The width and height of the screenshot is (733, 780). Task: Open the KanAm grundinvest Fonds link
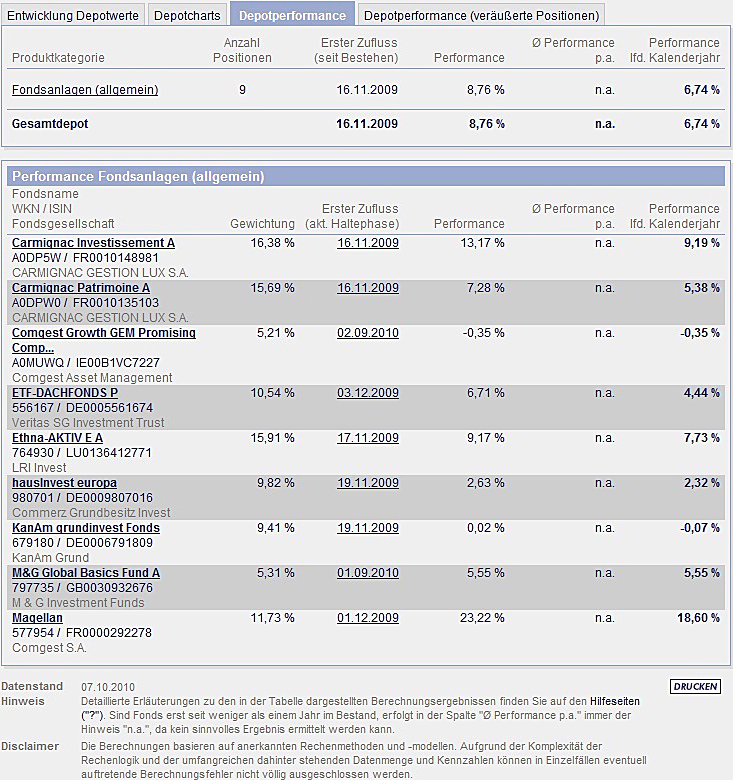coord(86,528)
